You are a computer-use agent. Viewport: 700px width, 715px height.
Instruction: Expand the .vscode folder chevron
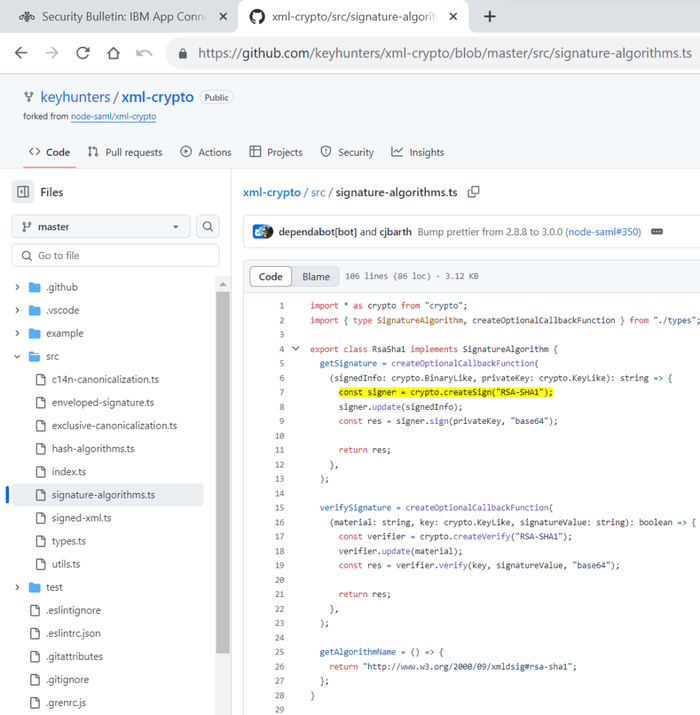point(17,310)
